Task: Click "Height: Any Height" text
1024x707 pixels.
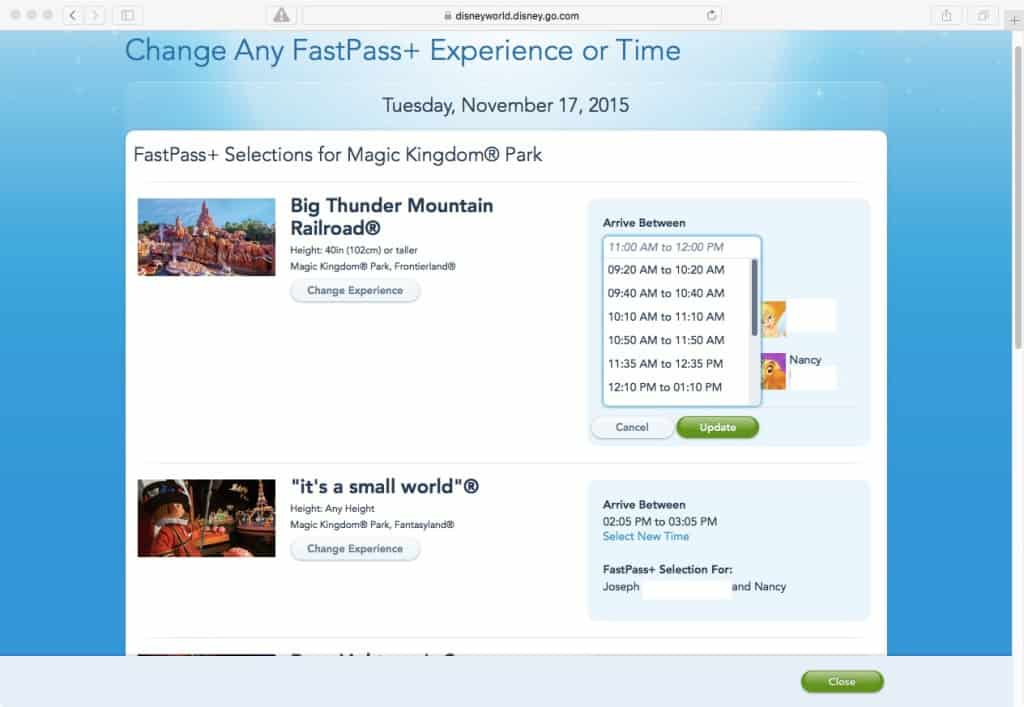Action: 332,509
